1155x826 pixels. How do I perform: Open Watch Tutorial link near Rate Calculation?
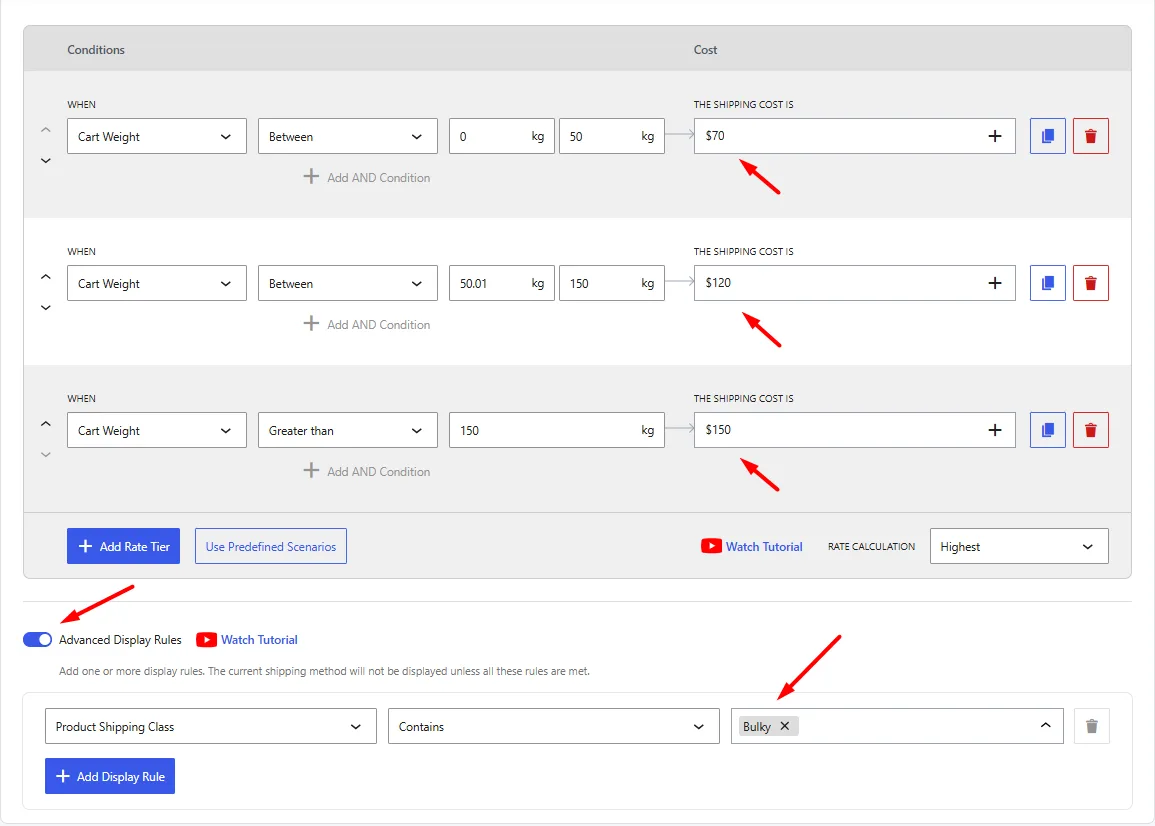coord(764,547)
